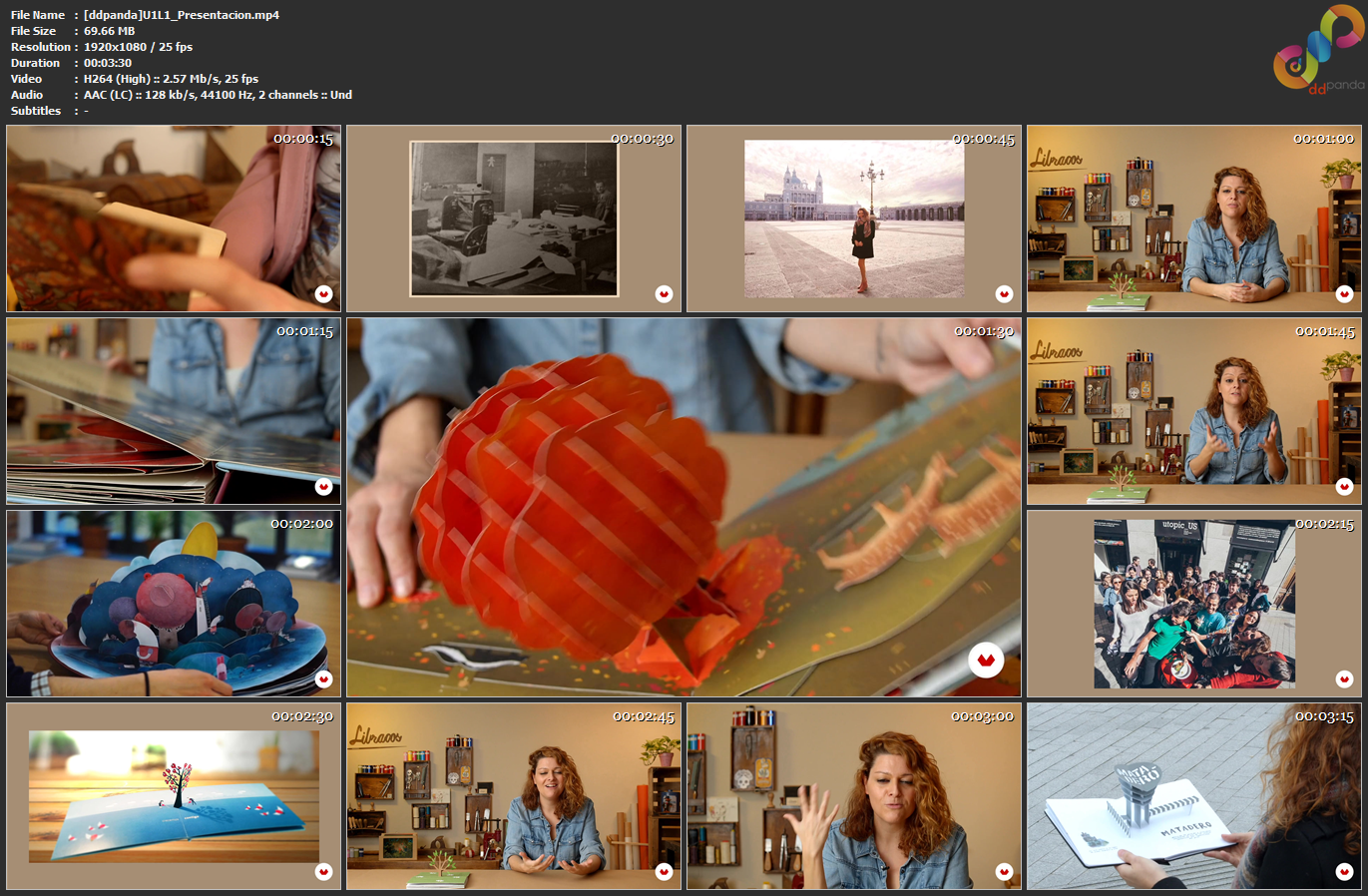Open the blue pop-up forest book frame
The height and width of the screenshot is (896, 1368).
coord(174,604)
